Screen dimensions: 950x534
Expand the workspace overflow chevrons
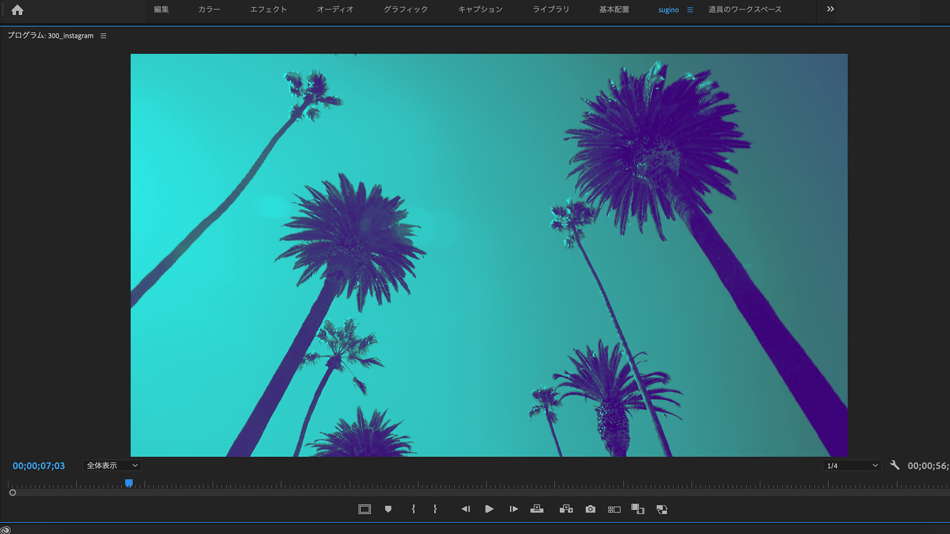[x=830, y=9]
